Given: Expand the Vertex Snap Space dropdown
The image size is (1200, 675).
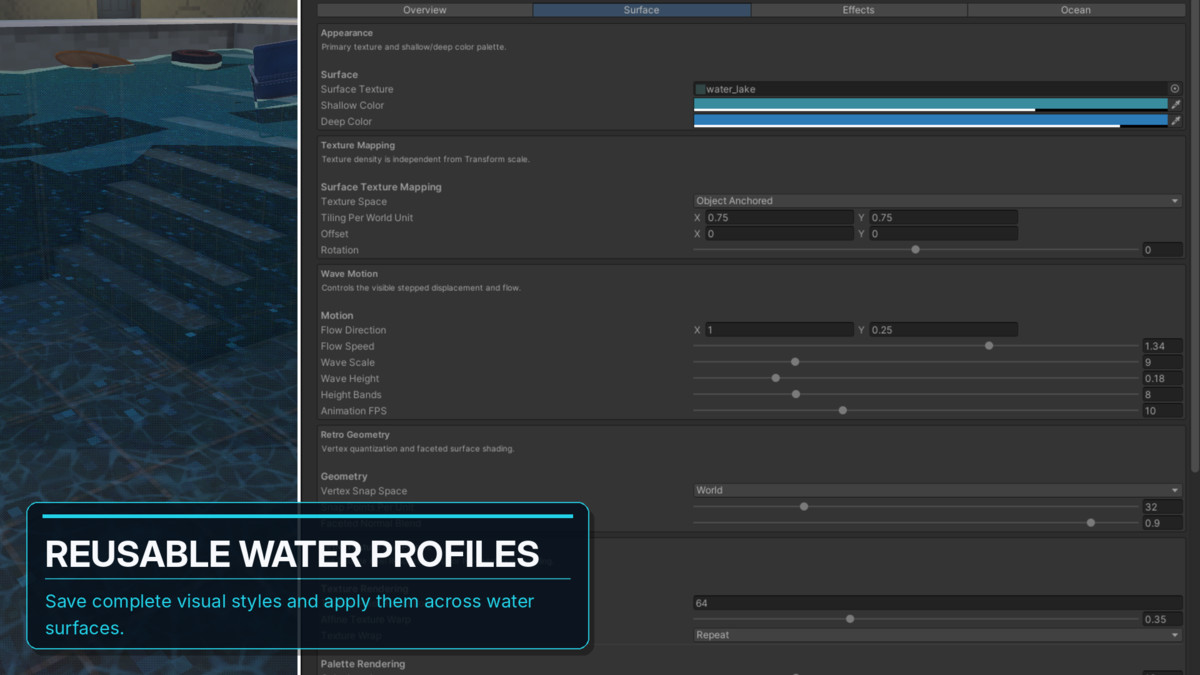Looking at the screenshot, I should click(938, 490).
